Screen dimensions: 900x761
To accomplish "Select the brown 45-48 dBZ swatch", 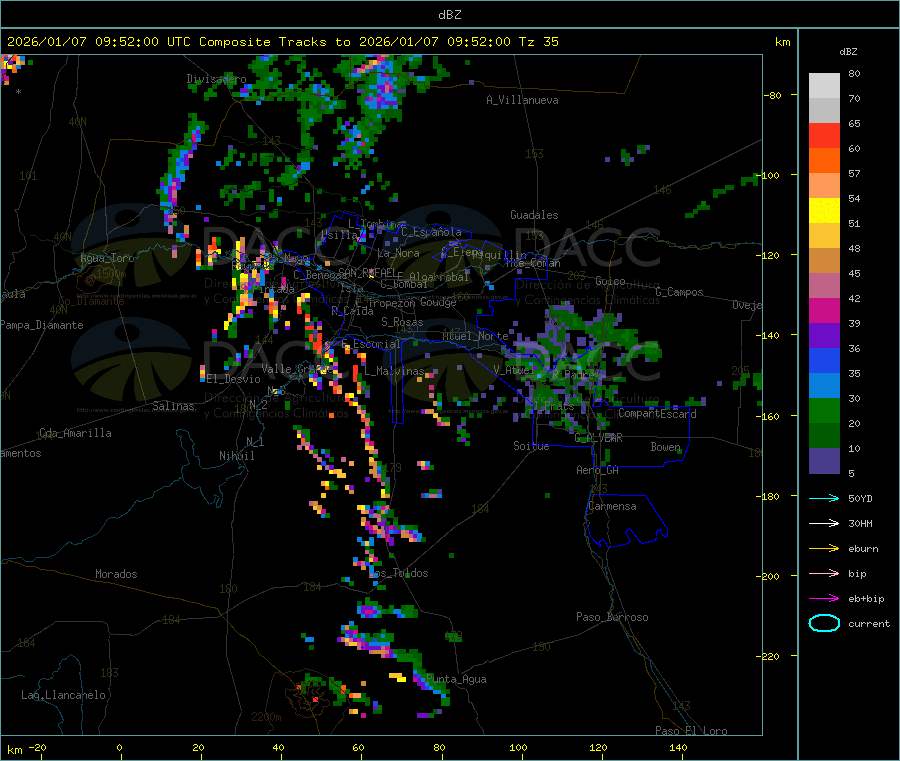I will pos(824,261).
